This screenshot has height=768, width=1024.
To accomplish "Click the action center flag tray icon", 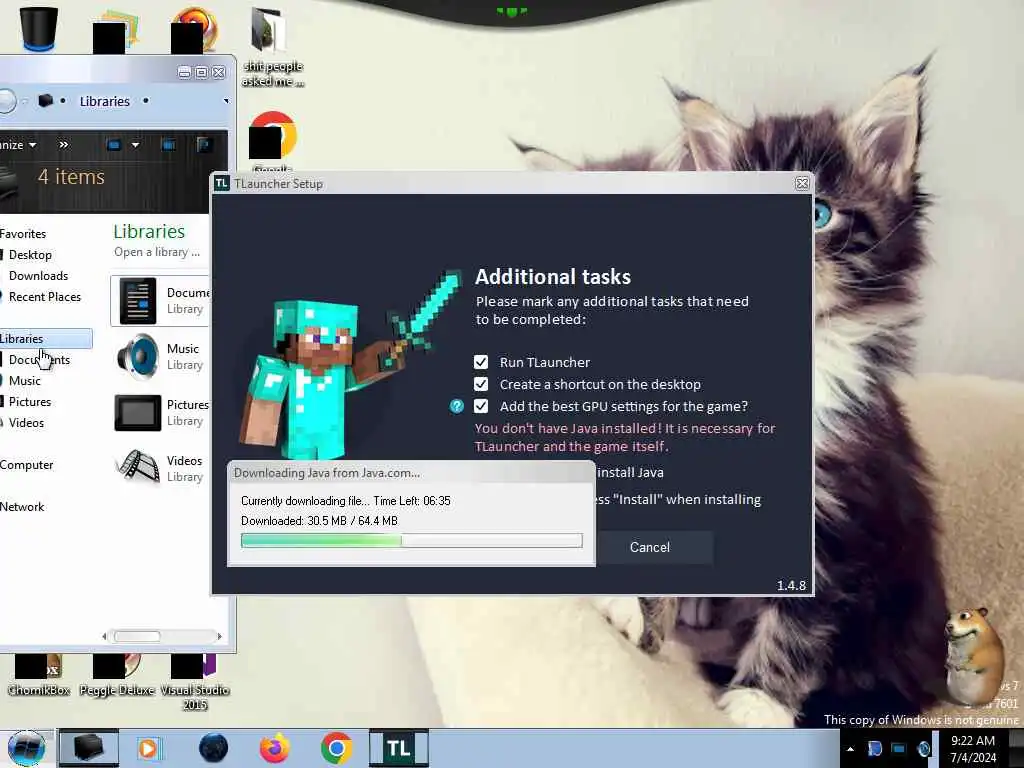I will tap(874, 749).
